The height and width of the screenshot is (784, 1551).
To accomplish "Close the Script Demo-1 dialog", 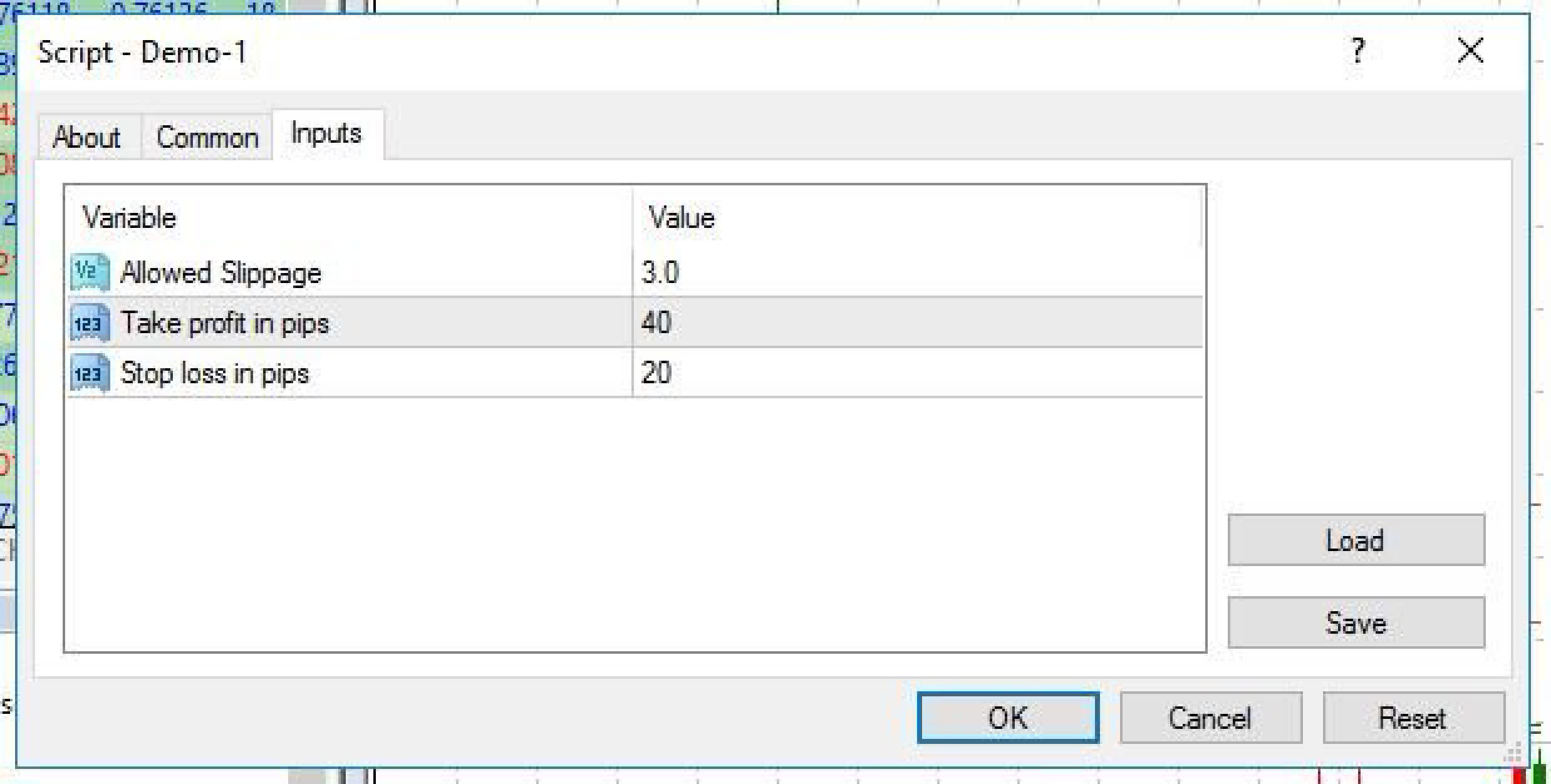I will 1470,51.
